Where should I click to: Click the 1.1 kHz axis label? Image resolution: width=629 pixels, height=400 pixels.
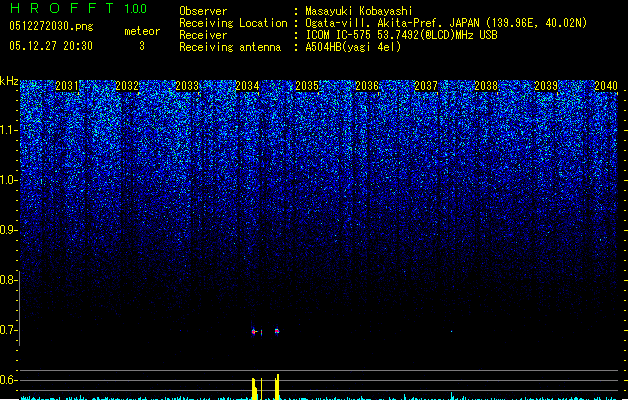point(8,130)
